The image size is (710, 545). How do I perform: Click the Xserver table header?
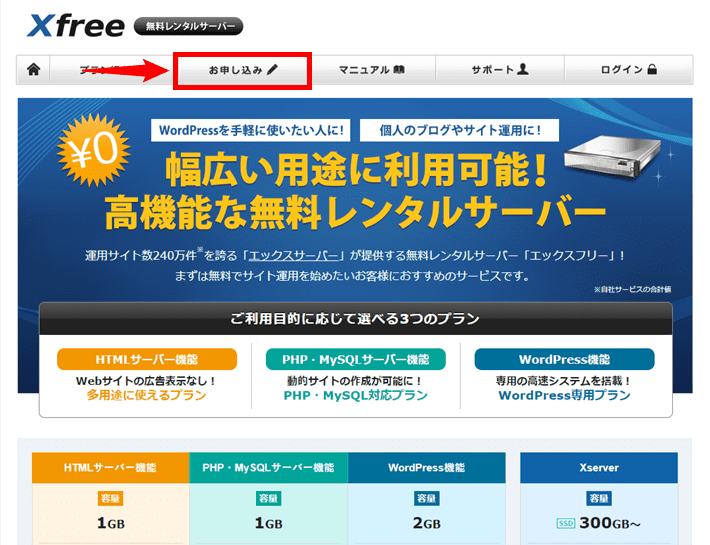(x=599, y=468)
